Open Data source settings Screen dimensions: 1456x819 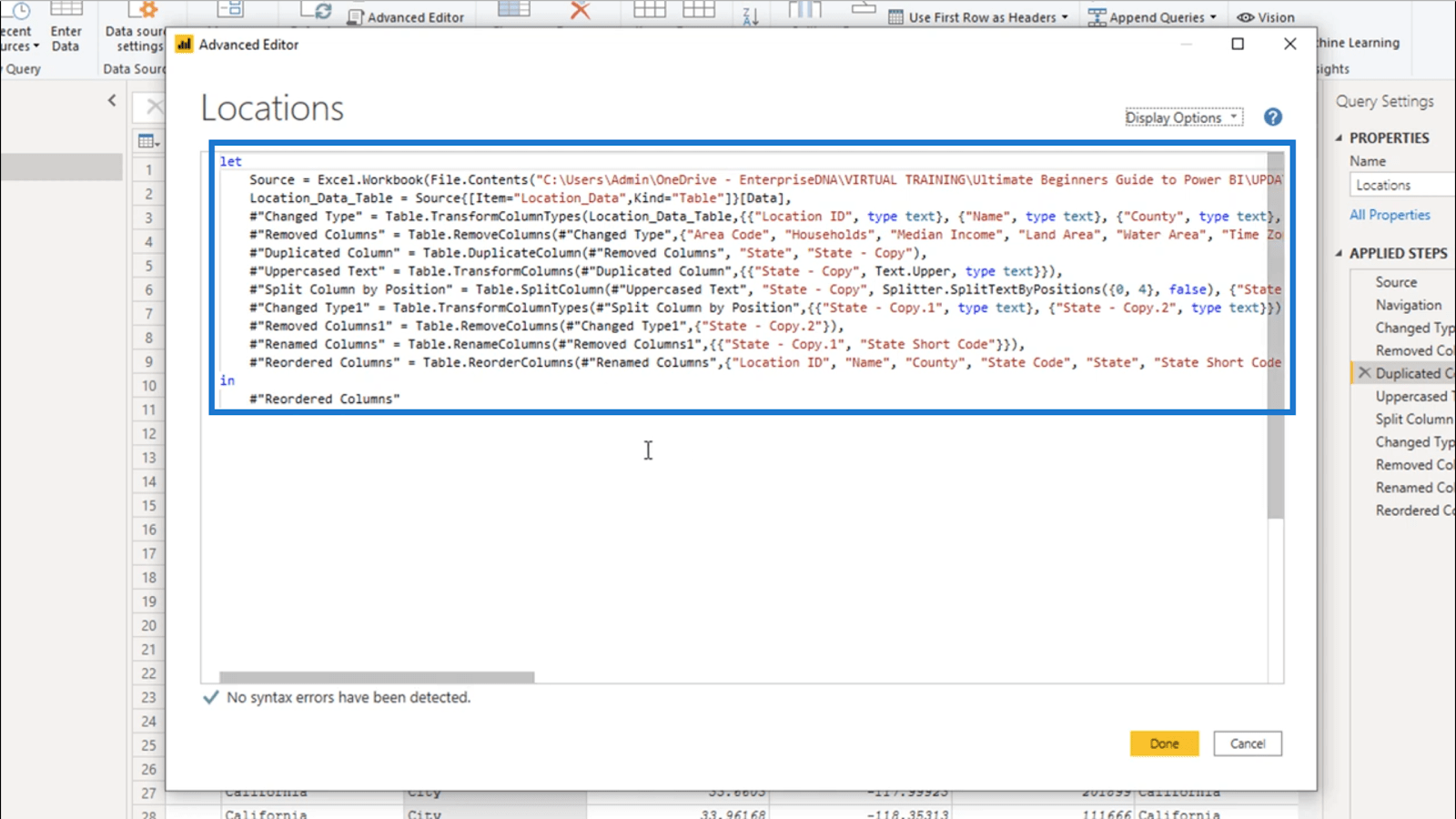coord(135,27)
